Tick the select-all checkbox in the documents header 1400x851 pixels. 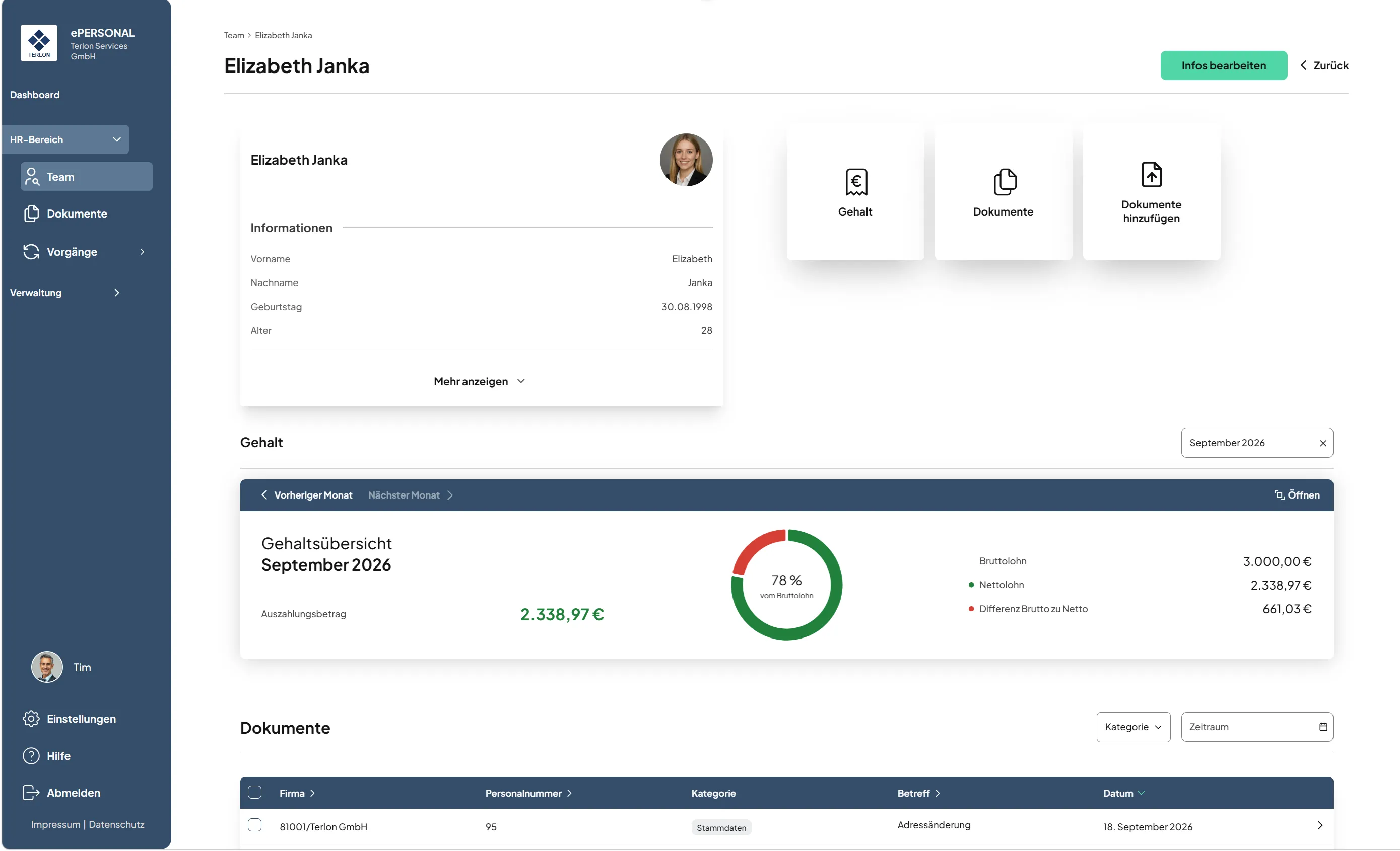pos(254,793)
